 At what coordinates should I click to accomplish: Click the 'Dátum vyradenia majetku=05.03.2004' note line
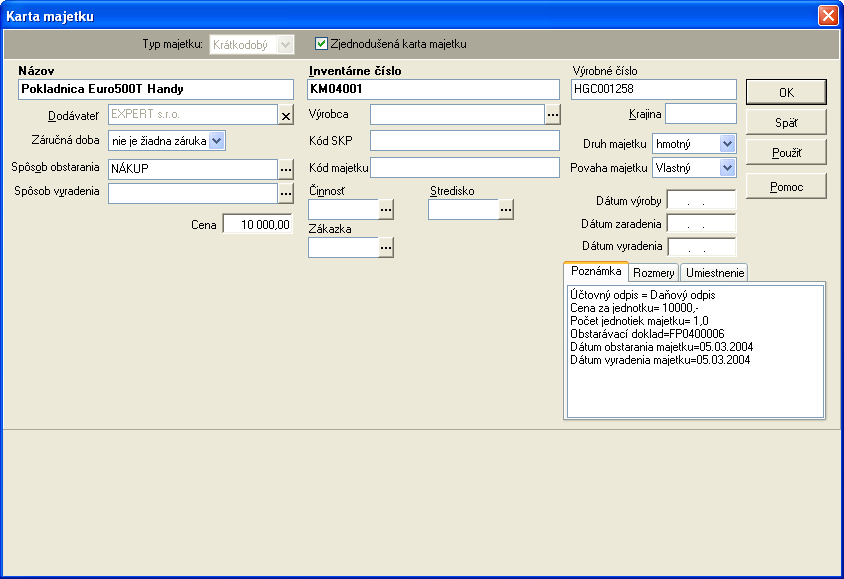[660, 359]
